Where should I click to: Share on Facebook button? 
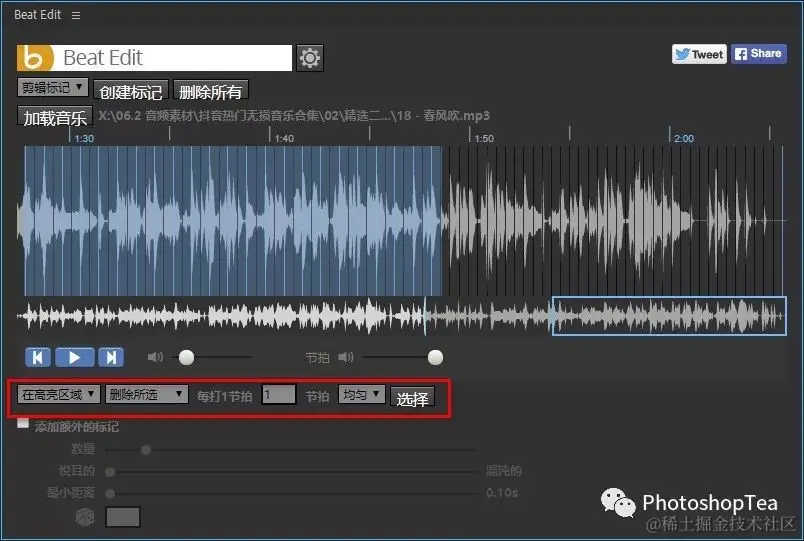tap(758, 53)
